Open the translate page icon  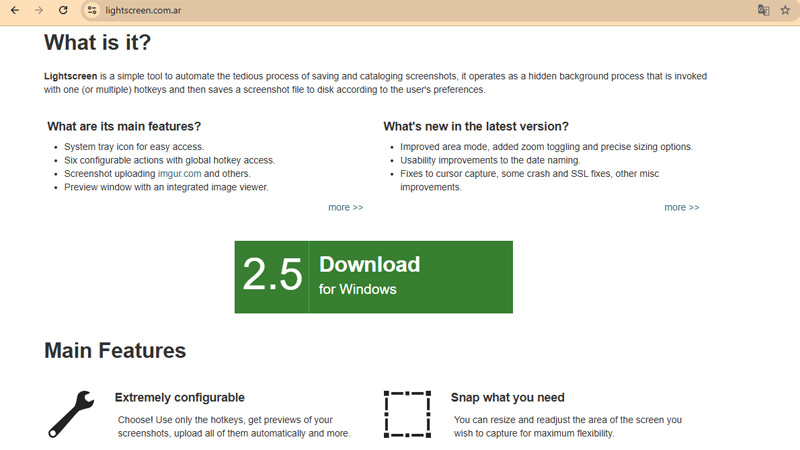[x=763, y=10]
